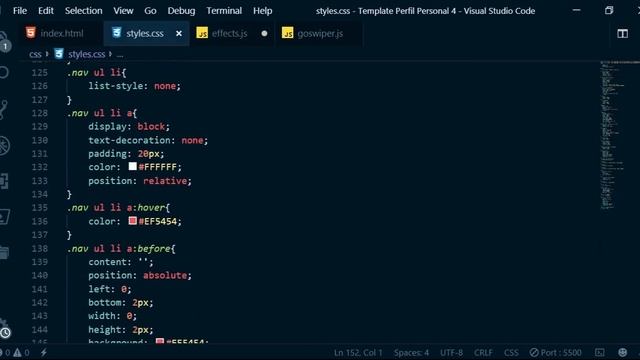Image resolution: width=640 pixels, height=360 pixels.
Task: Click the unsaved dot on effects.js tab
Action: point(264,33)
